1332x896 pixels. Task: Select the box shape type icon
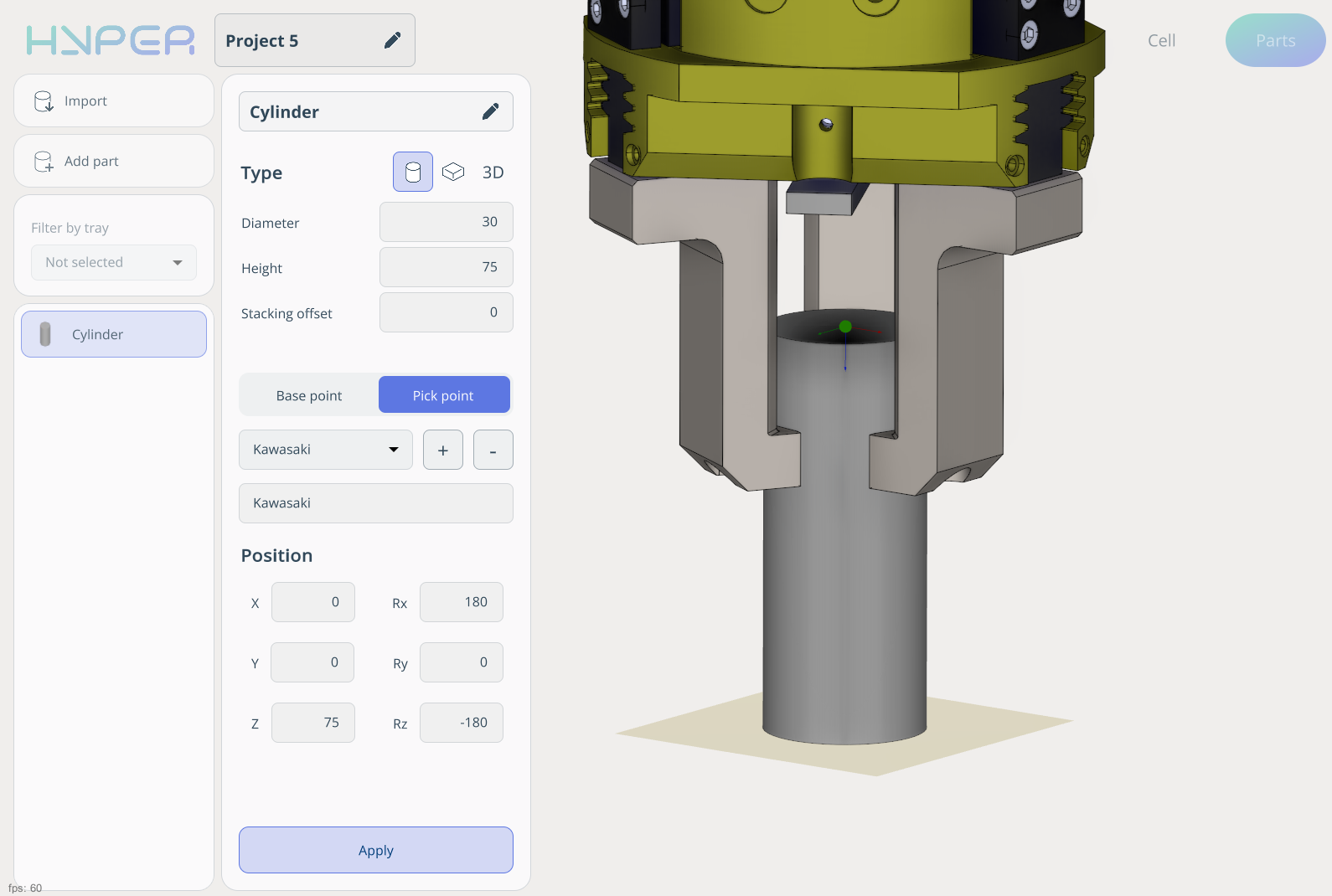pyautogui.click(x=453, y=172)
